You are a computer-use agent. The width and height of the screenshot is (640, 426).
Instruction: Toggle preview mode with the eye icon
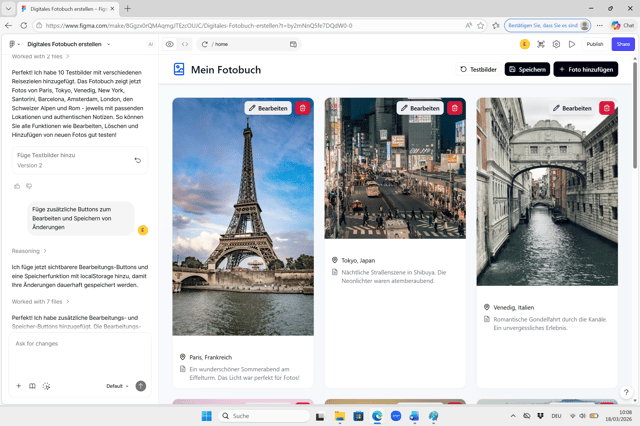169,44
